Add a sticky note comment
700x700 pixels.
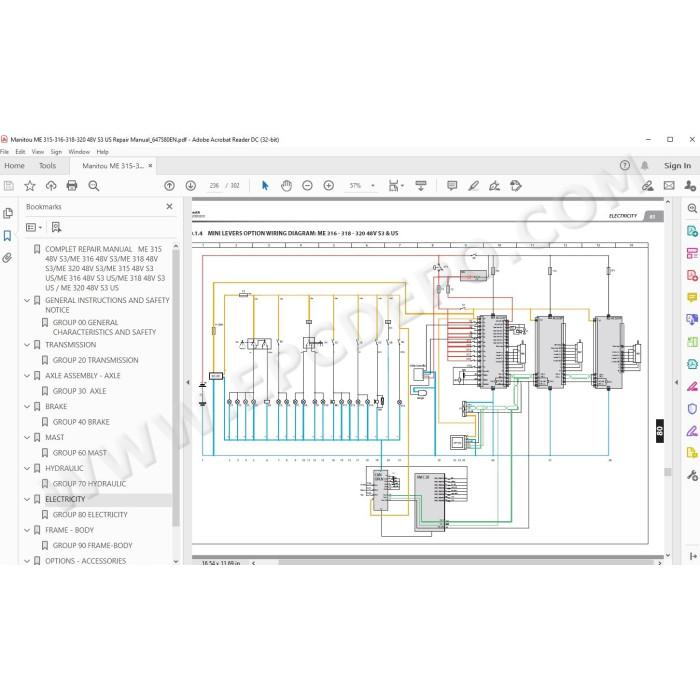(452, 186)
